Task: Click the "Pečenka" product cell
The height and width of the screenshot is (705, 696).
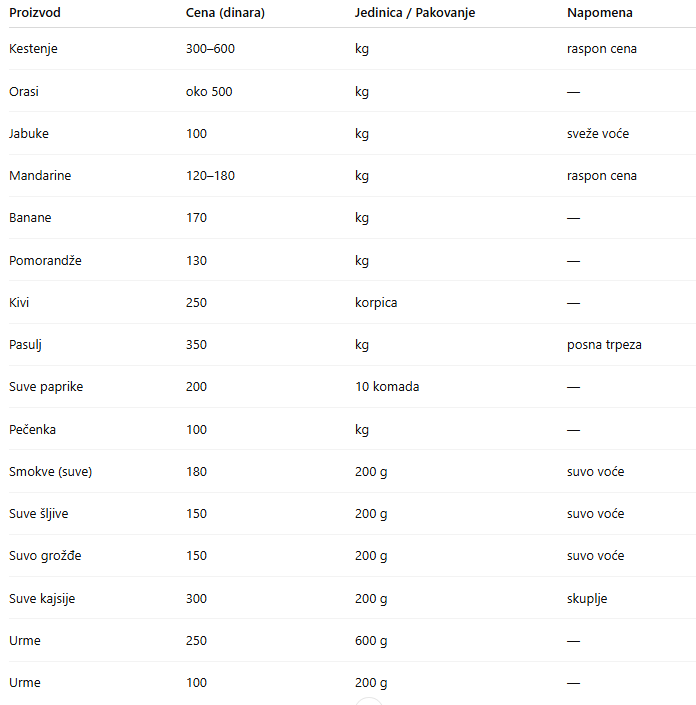Action: 32,430
